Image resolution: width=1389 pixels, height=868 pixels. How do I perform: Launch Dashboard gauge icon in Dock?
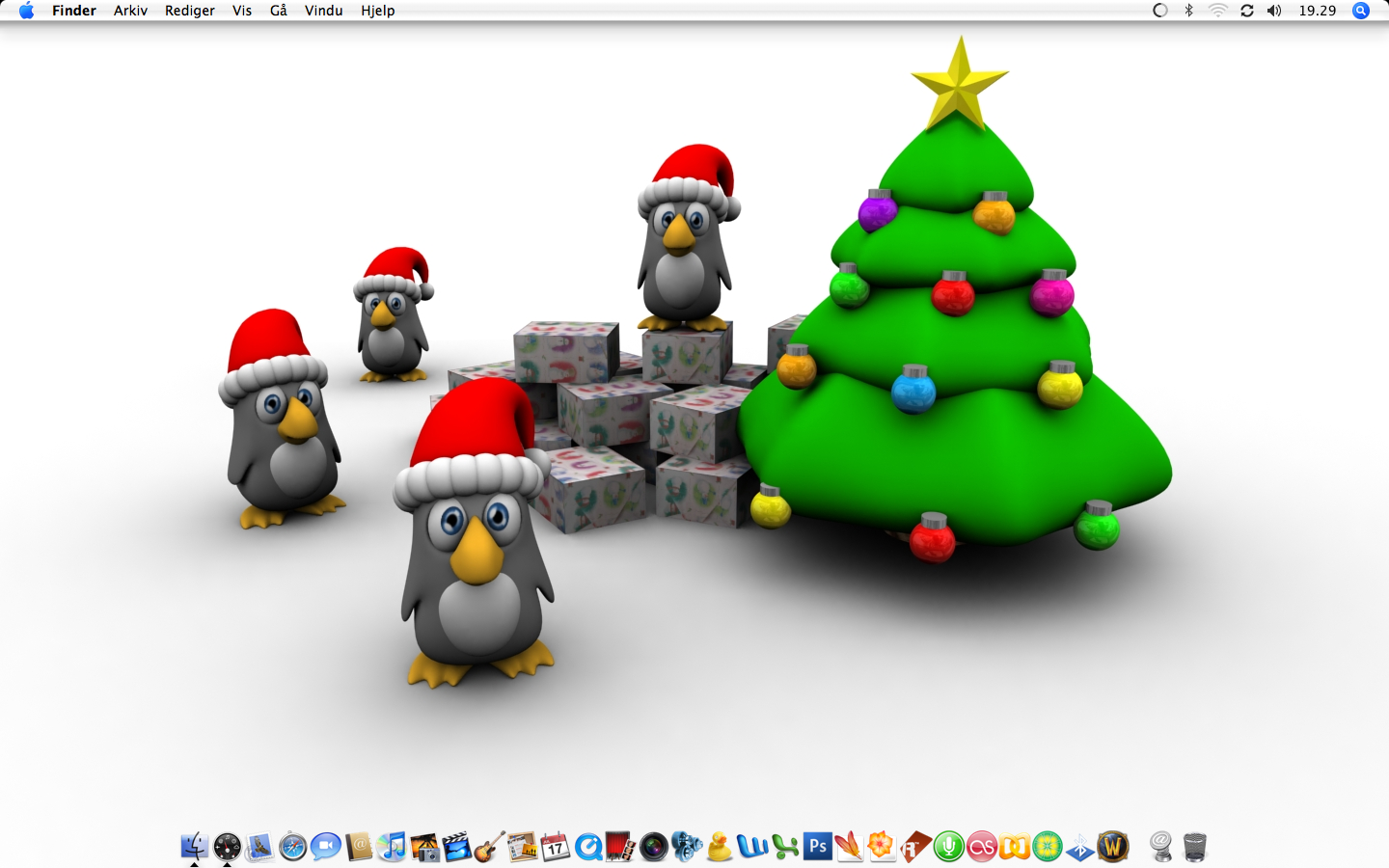coord(227,847)
